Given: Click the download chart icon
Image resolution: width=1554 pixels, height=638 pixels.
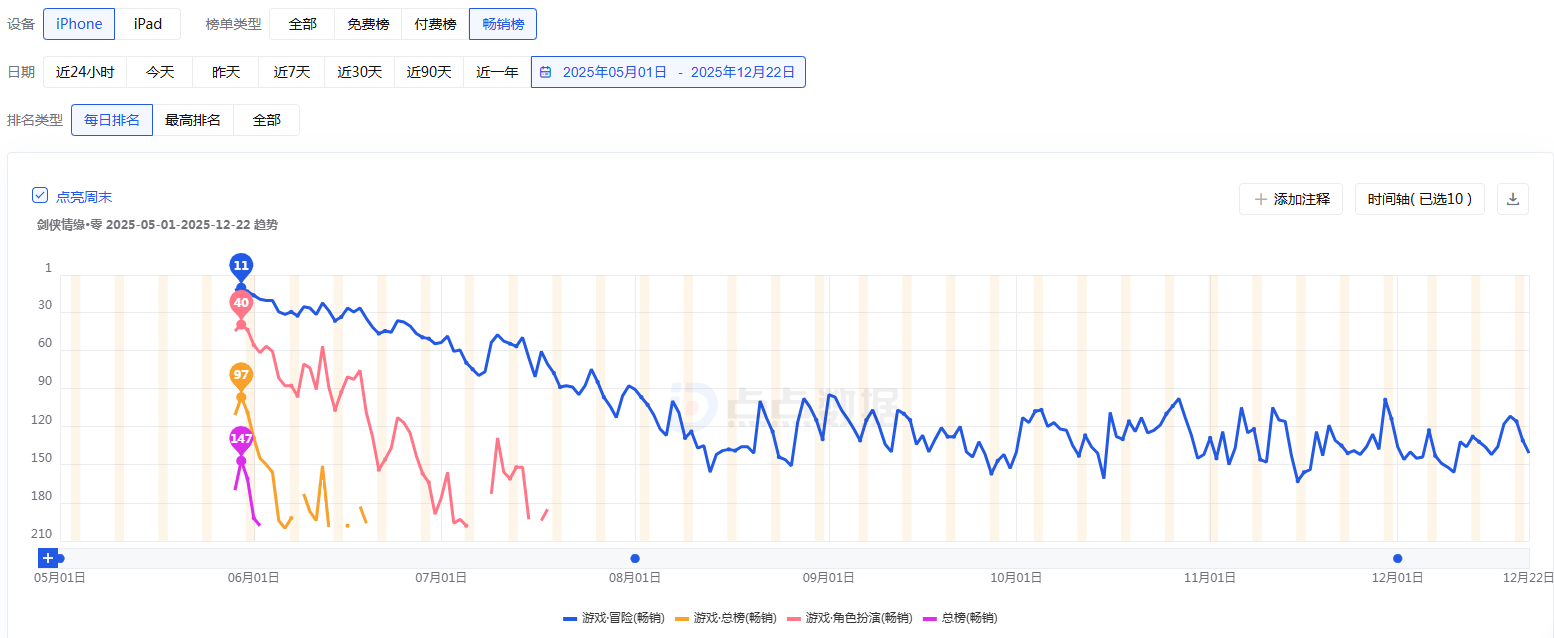Looking at the screenshot, I should tap(1512, 199).
